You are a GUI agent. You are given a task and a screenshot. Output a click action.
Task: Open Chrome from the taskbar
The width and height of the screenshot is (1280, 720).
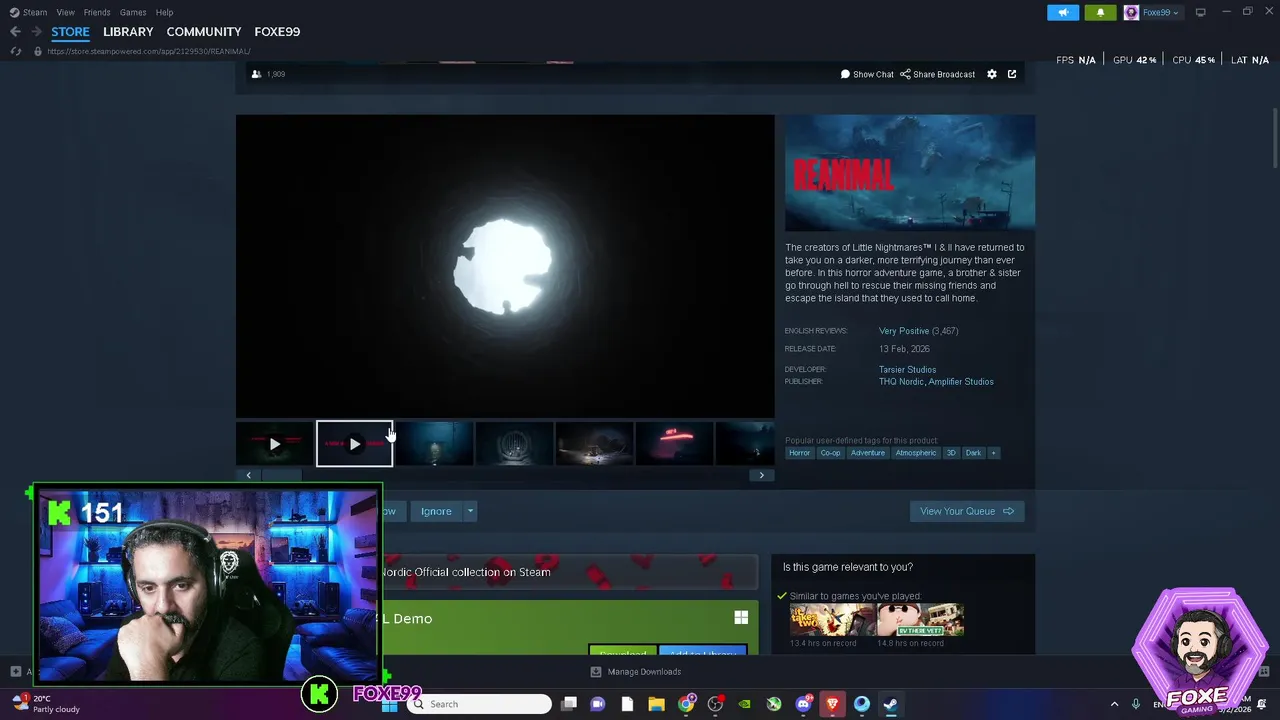686,704
